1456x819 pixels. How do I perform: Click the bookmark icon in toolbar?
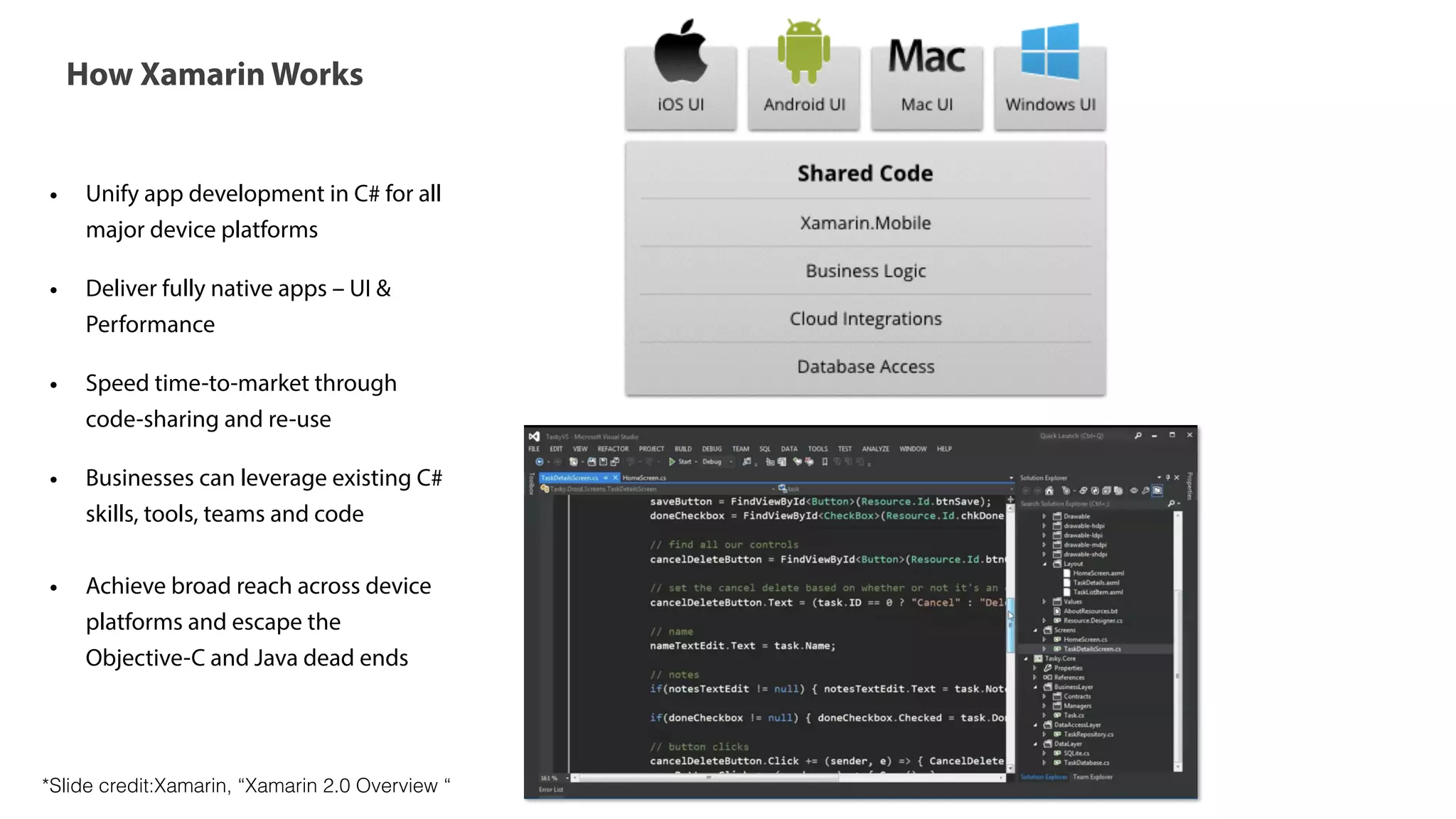tap(825, 462)
